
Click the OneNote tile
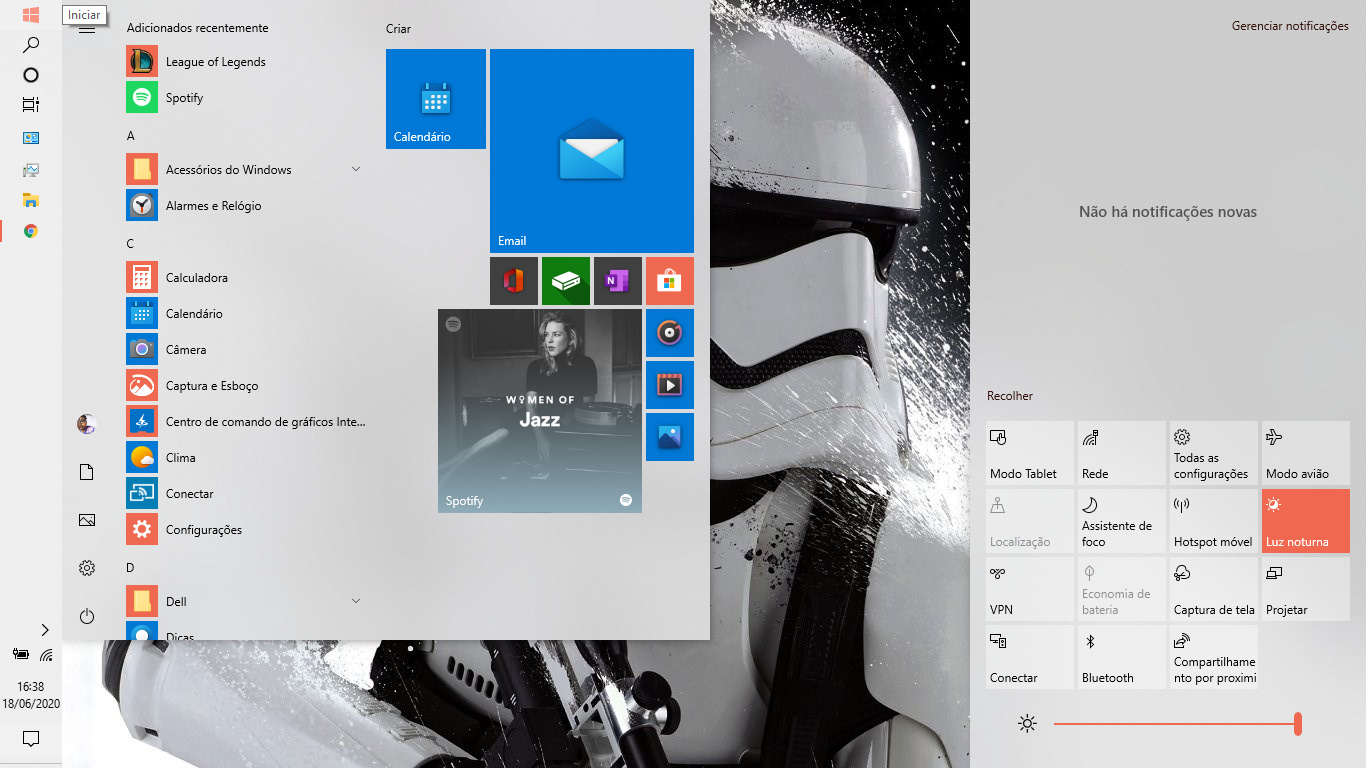click(x=617, y=281)
